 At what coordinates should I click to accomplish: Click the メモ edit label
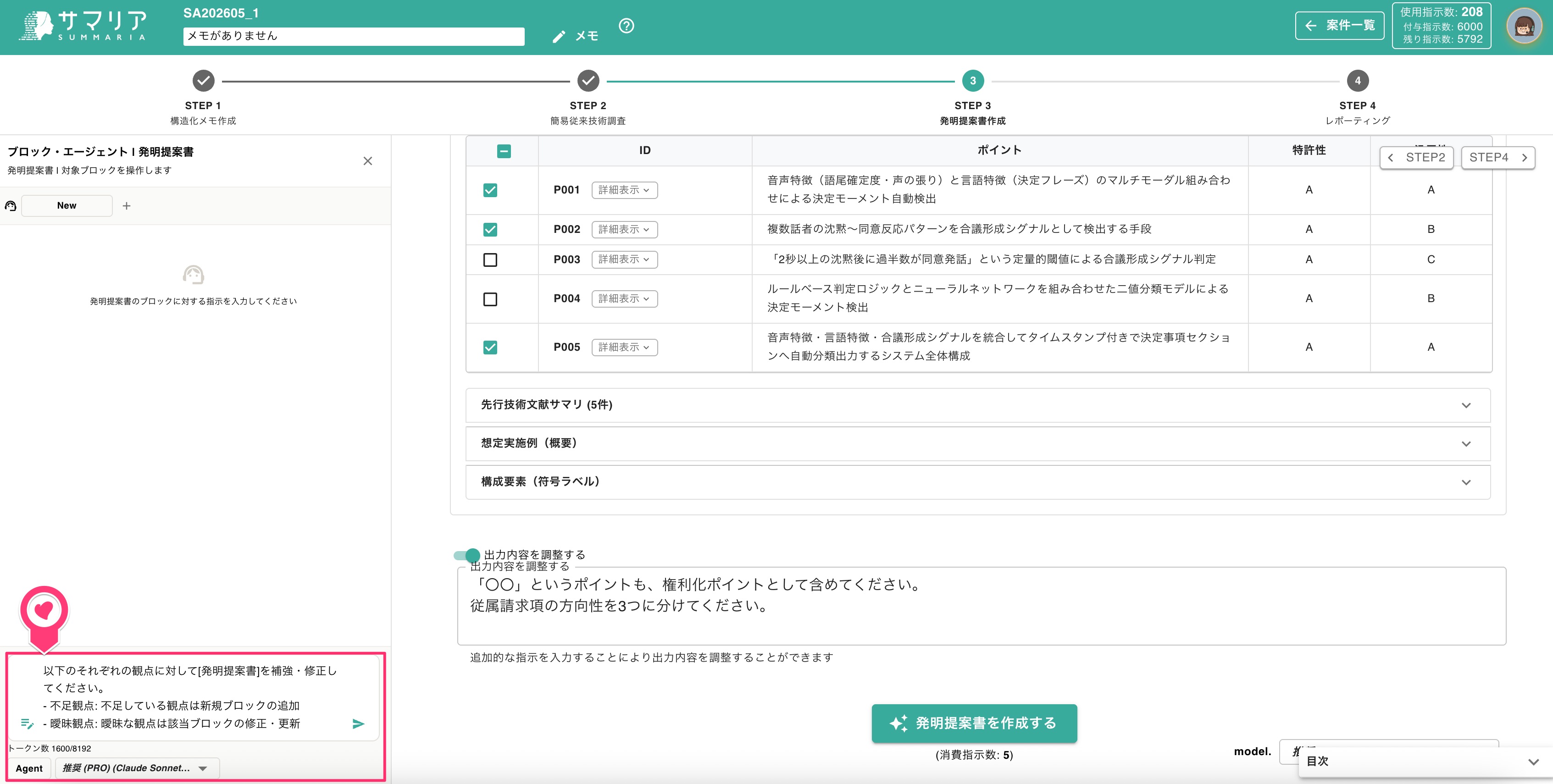click(x=587, y=37)
